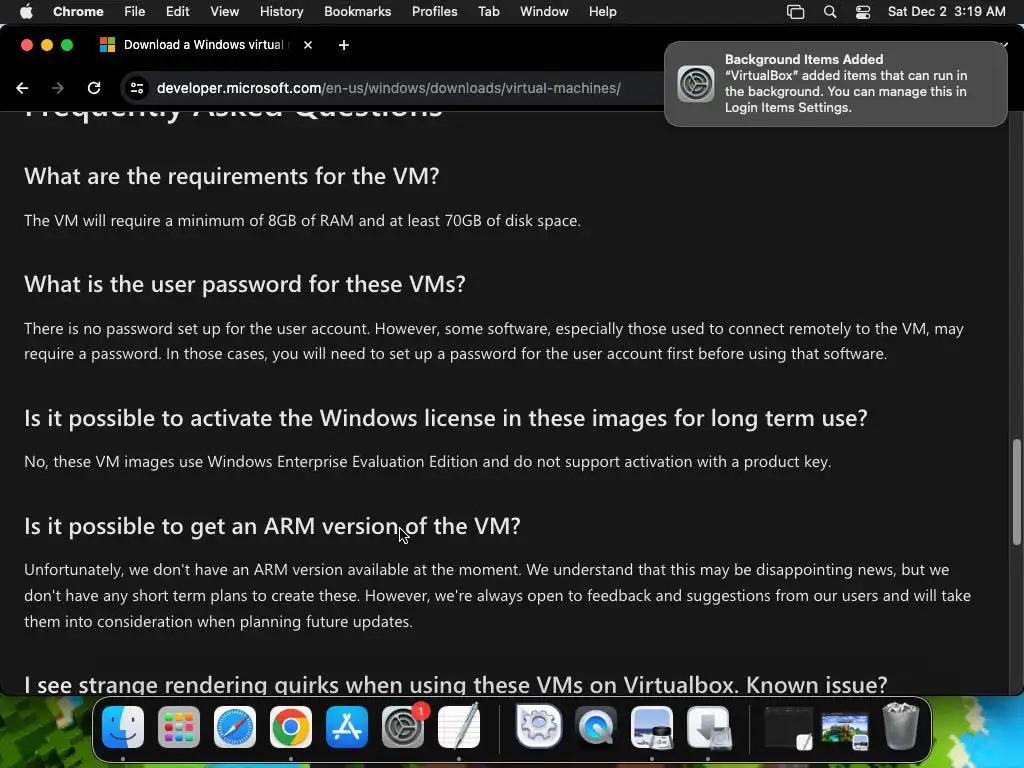Open the disk installer app in Dock

(709, 727)
